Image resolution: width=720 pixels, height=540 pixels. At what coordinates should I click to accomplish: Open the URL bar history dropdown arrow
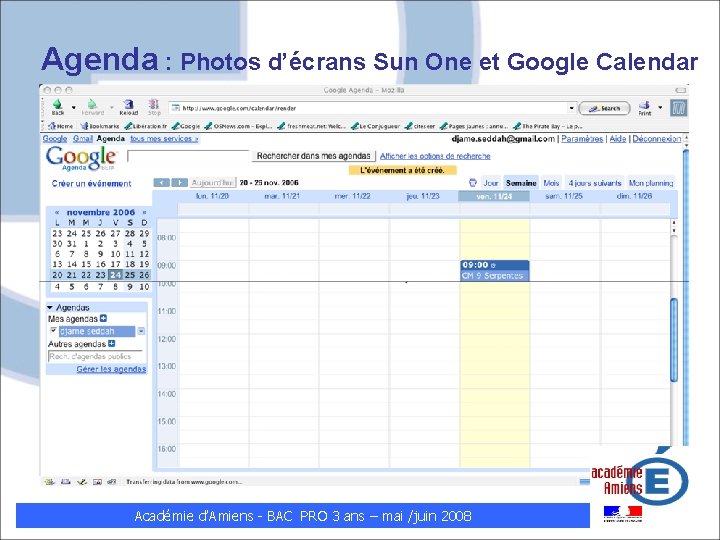coord(571,108)
